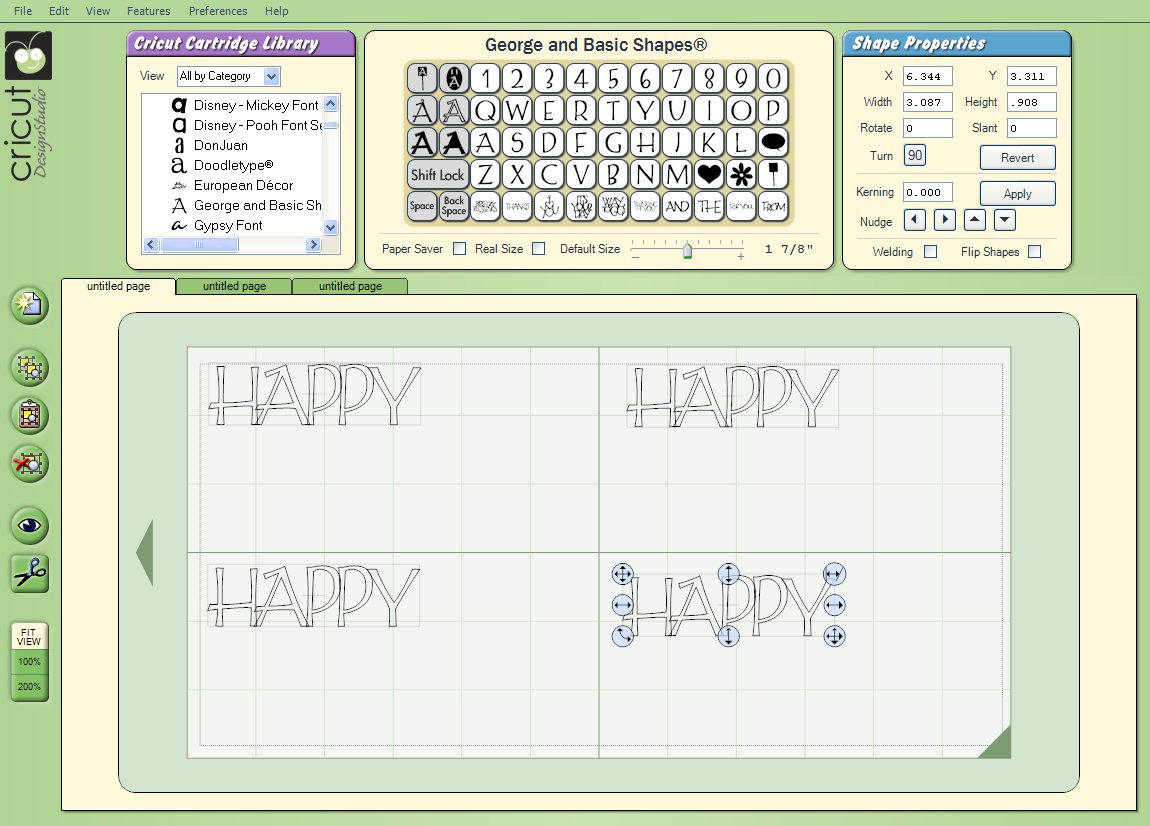Click the top-left move handle of selected HAPPY

click(623, 574)
